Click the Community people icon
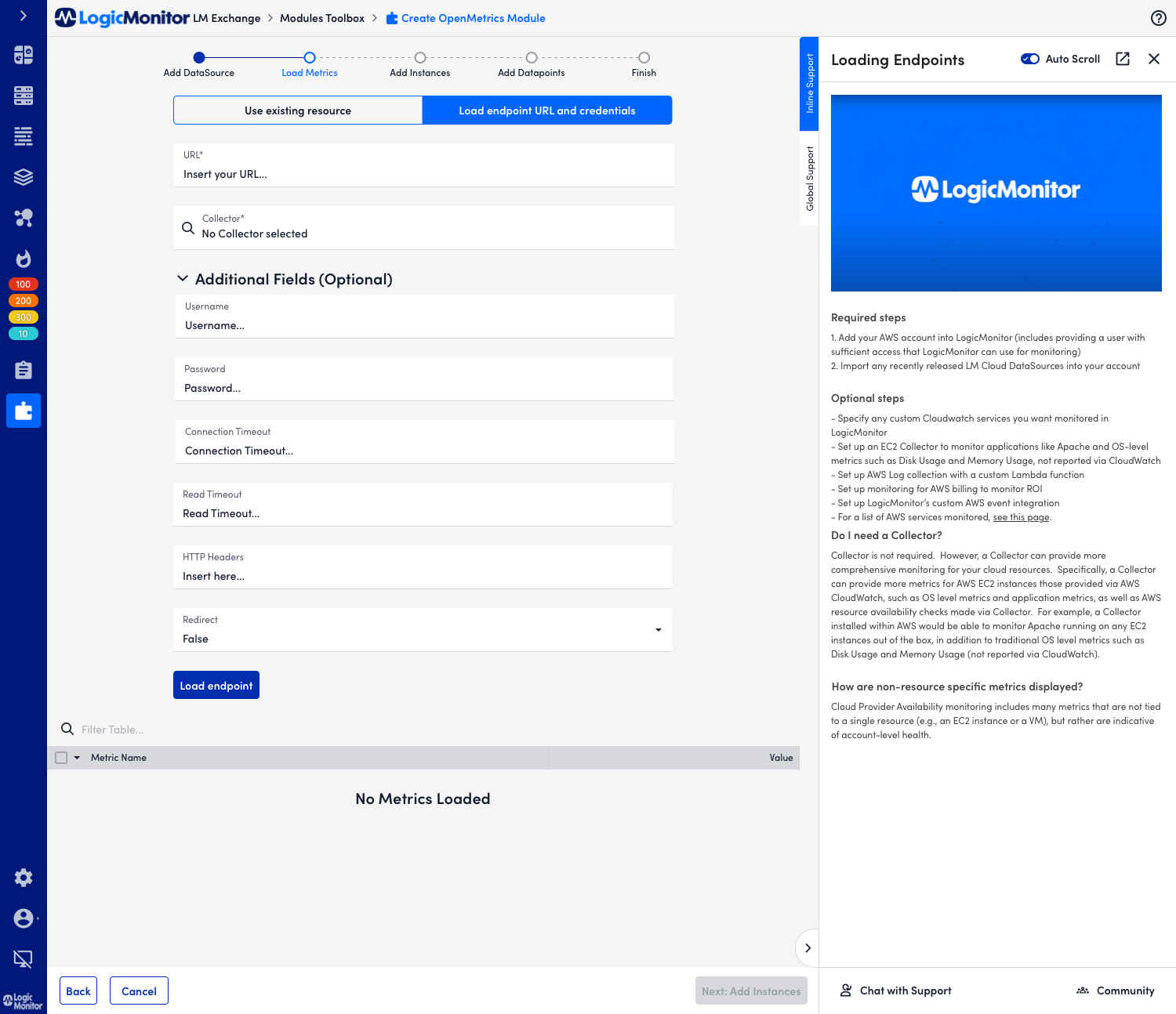 (1083, 990)
